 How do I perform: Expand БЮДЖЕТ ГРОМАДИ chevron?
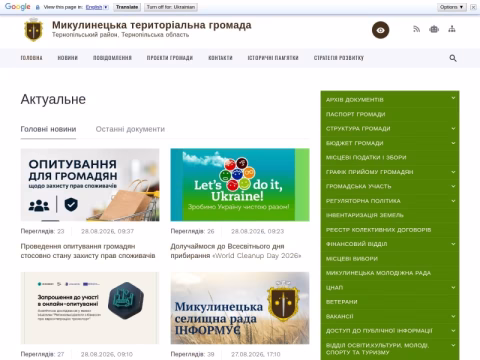click(453, 143)
